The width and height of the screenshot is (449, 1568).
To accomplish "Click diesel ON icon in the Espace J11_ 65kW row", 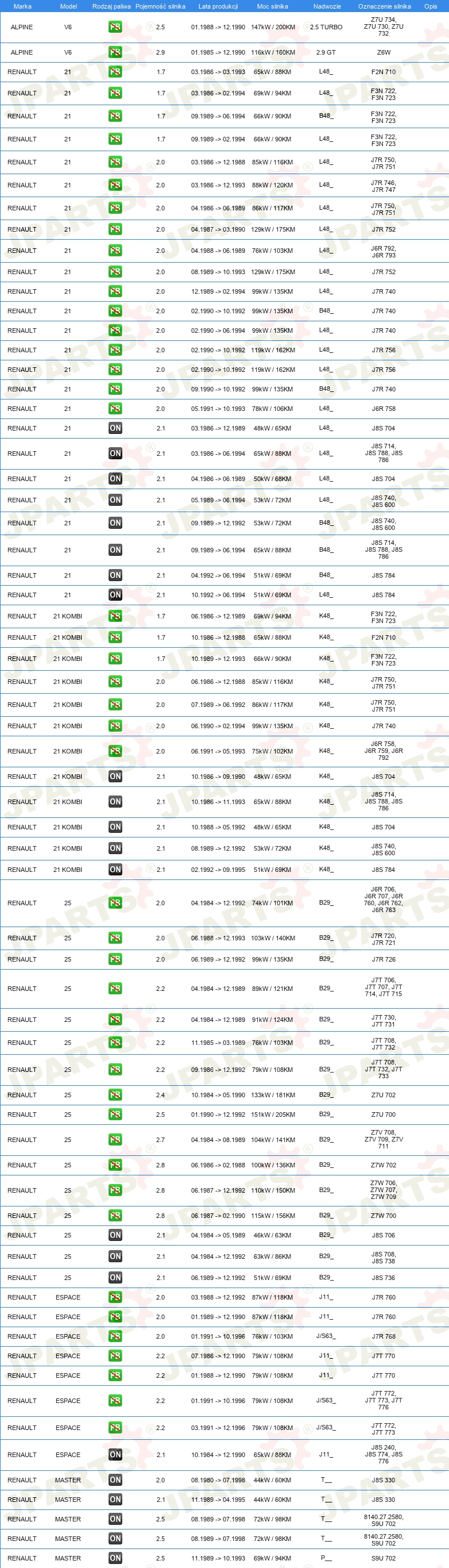I will (115, 1455).
